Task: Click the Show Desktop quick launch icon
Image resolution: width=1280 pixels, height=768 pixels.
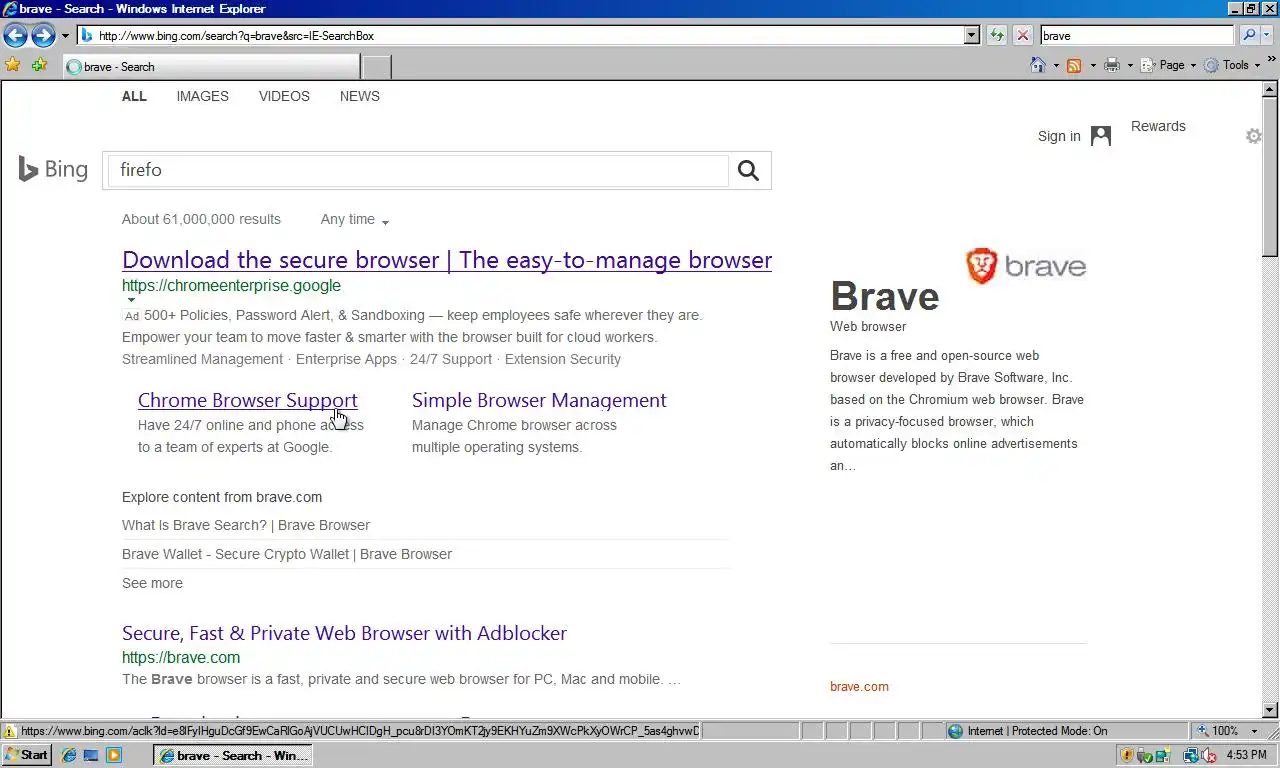Action: pos(91,755)
